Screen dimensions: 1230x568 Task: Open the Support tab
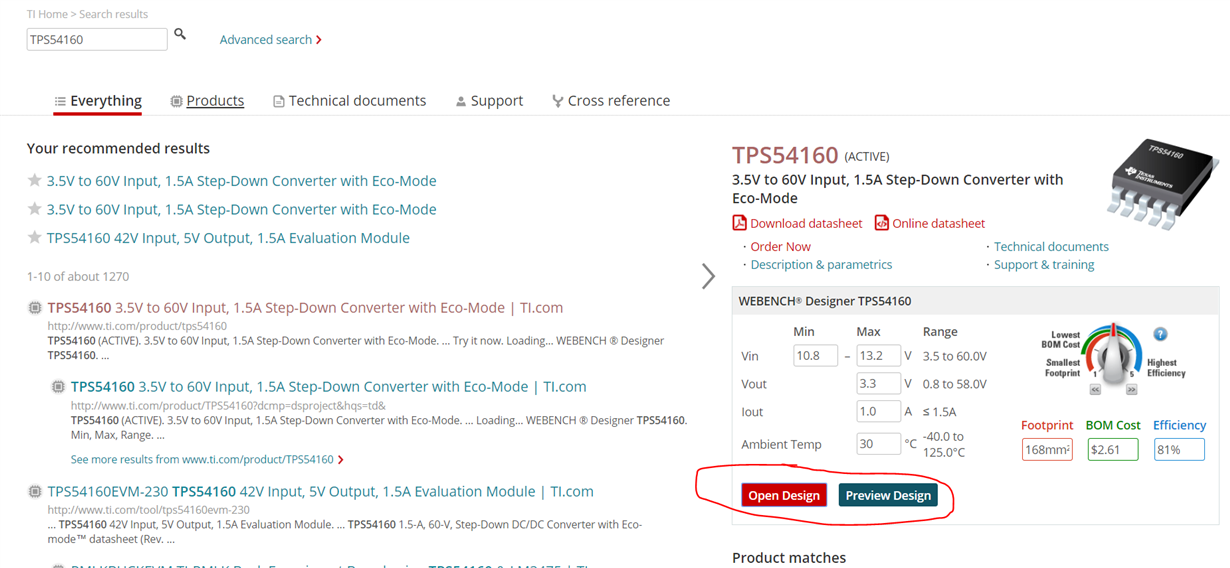click(x=489, y=101)
